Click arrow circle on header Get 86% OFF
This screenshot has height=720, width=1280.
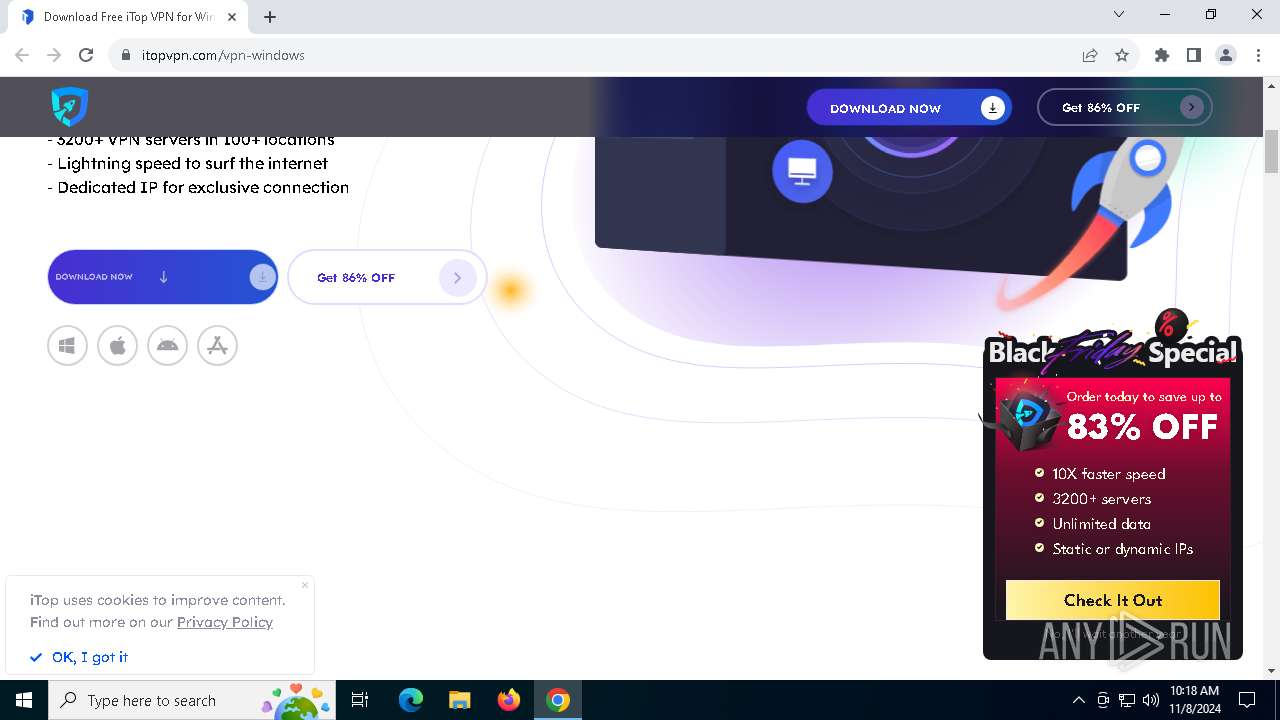[x=1191, y=108]
